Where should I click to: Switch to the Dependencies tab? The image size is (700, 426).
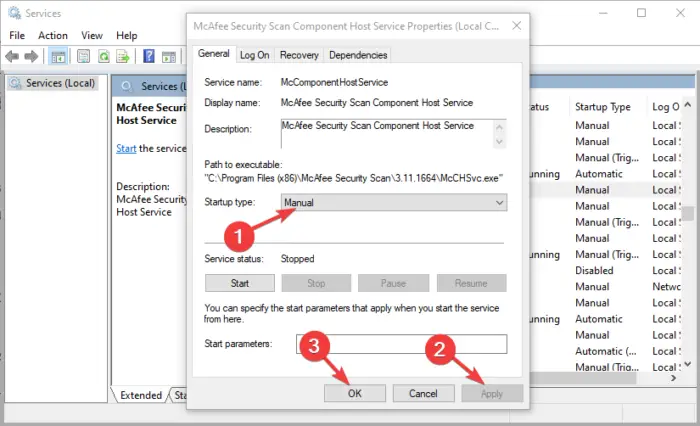[x=358, y=55]
